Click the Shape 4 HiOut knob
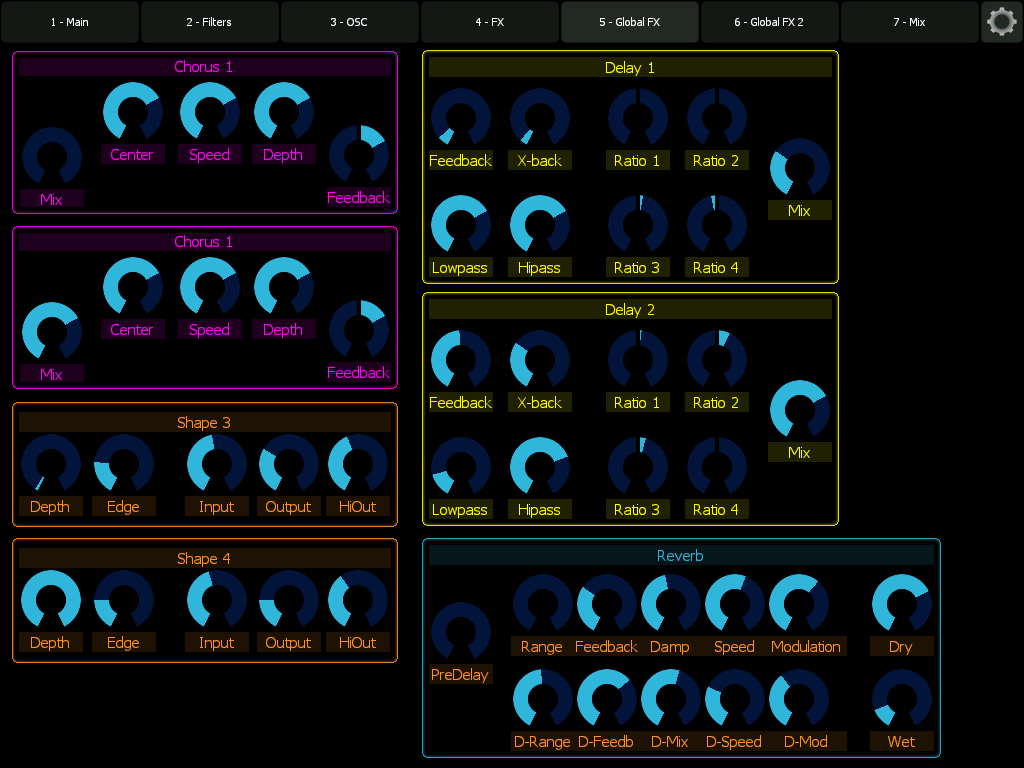Viewport: 1024px width, 768px height. (358, 600)
